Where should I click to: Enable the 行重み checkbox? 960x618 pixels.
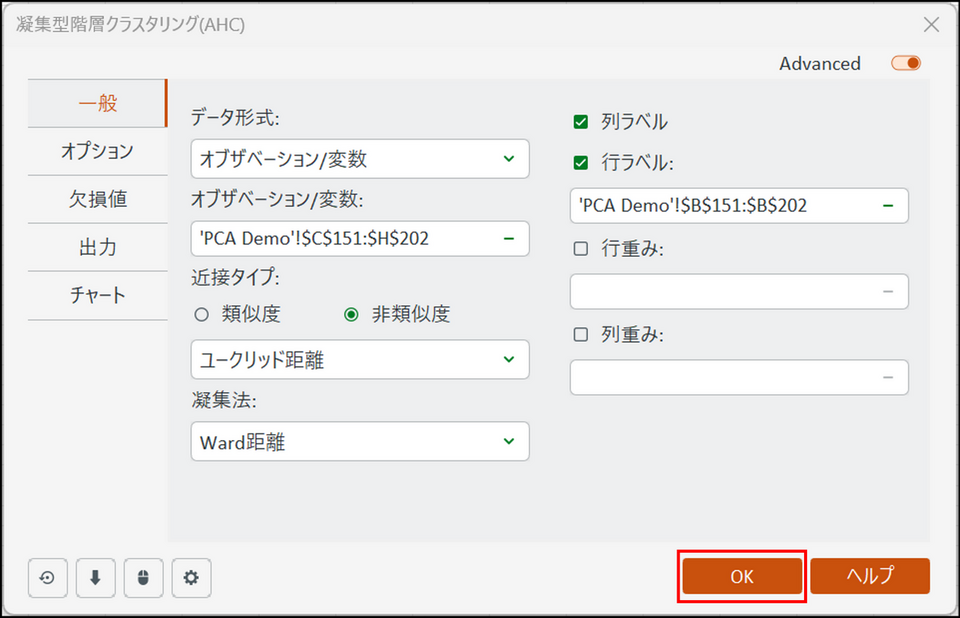(580, 249)
